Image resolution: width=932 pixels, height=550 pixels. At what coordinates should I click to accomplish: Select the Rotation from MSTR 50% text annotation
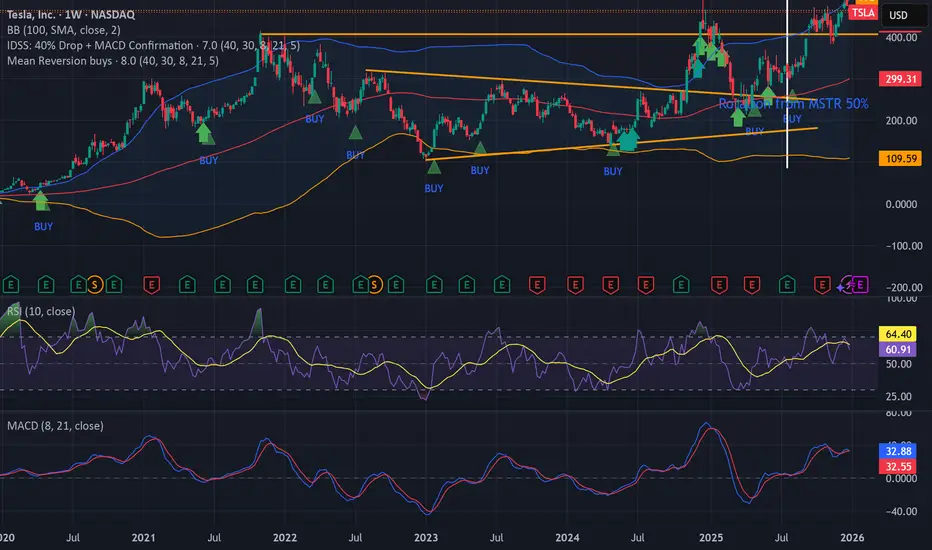point(794,103)
